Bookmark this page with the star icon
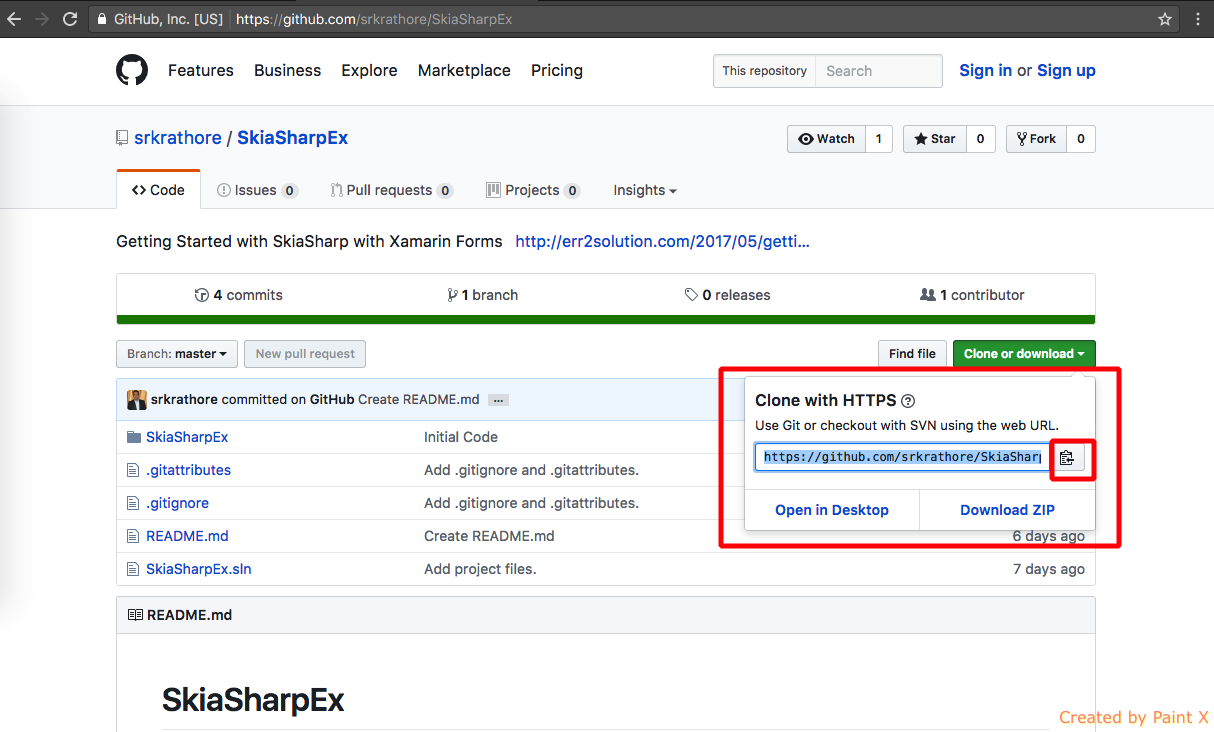Viewport: 1214px width, 732px height. coord(1165,19)
